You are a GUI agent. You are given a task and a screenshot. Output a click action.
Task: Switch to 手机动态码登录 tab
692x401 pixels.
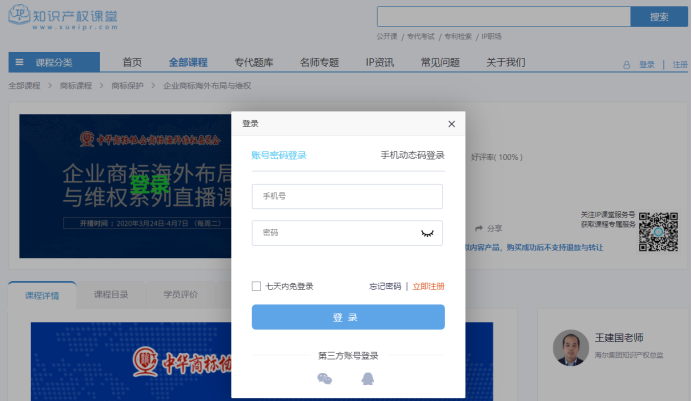point(412,155)
